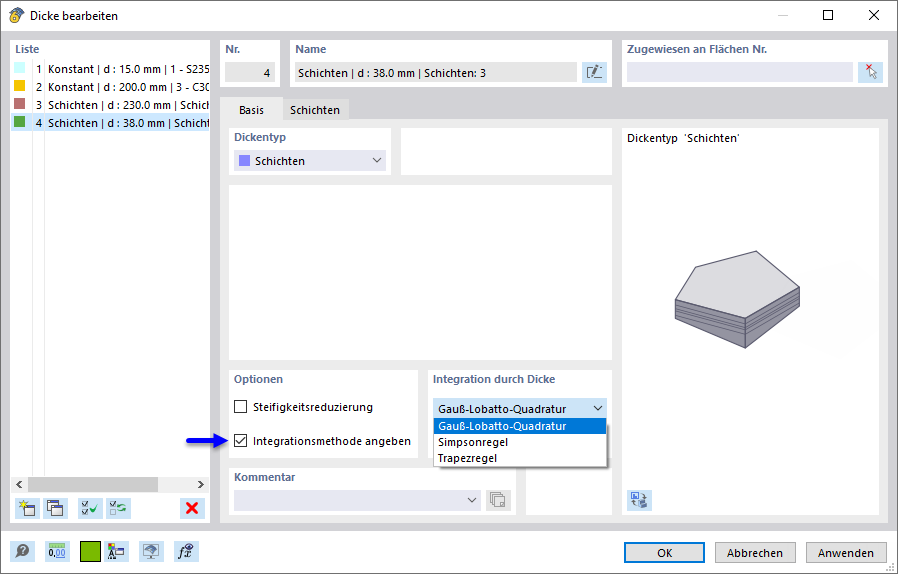Click the select surfaces picker icon
Viewport: 898px width, 574px height.
tap(870, 72)
